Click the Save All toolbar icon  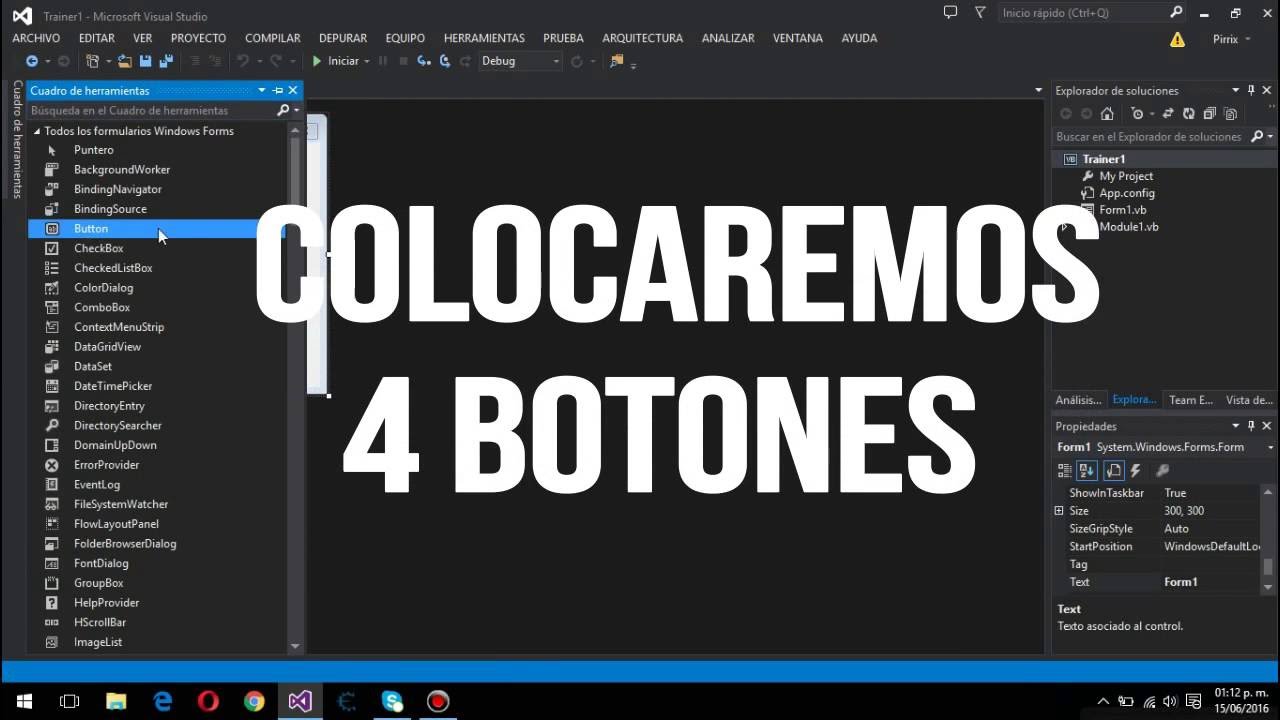(x=165, y=61)
